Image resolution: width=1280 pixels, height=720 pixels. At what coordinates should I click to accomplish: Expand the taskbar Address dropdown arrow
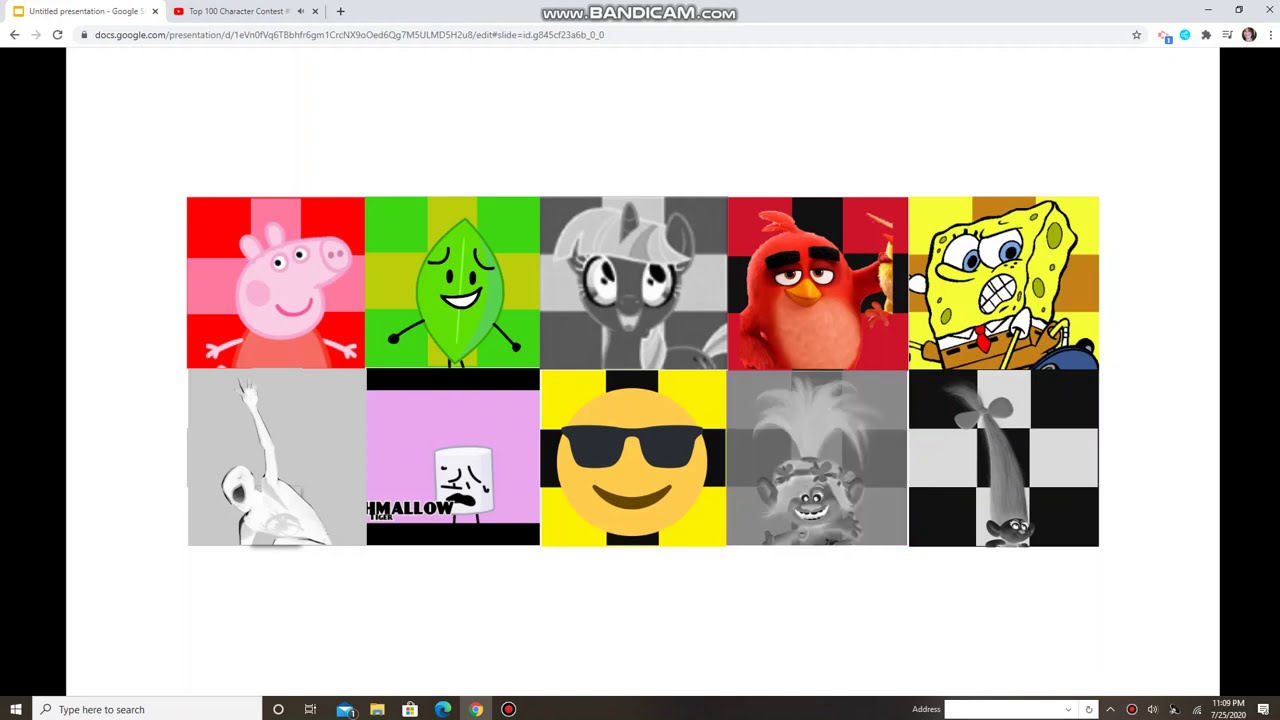[x=1068, y=709]
